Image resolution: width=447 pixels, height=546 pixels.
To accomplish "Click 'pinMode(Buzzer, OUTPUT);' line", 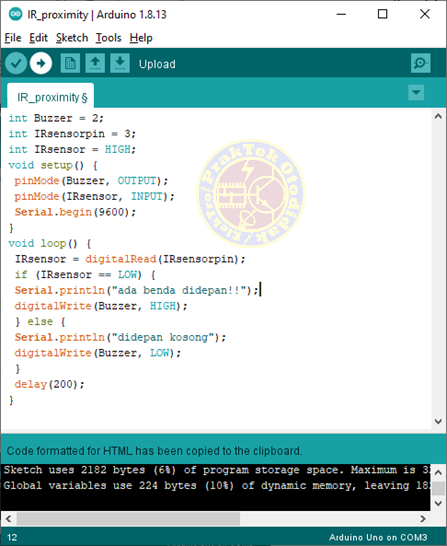I will click(91, 181).
